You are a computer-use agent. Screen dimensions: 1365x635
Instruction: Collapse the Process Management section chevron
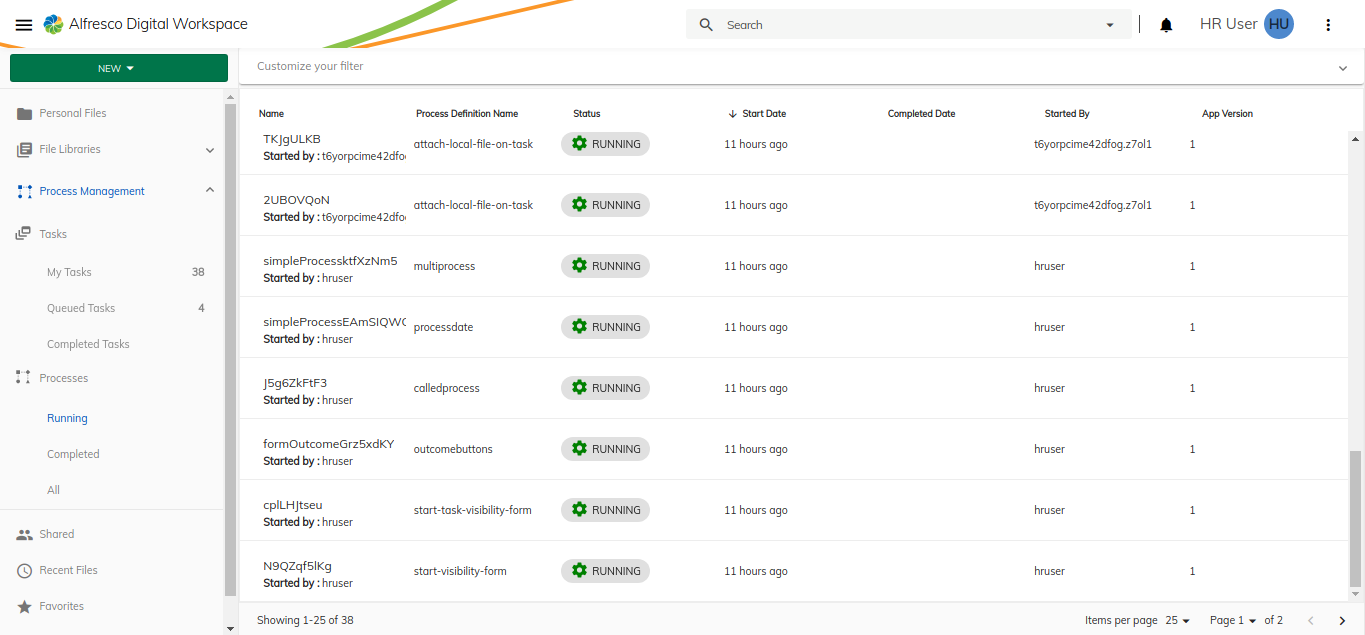209,189
